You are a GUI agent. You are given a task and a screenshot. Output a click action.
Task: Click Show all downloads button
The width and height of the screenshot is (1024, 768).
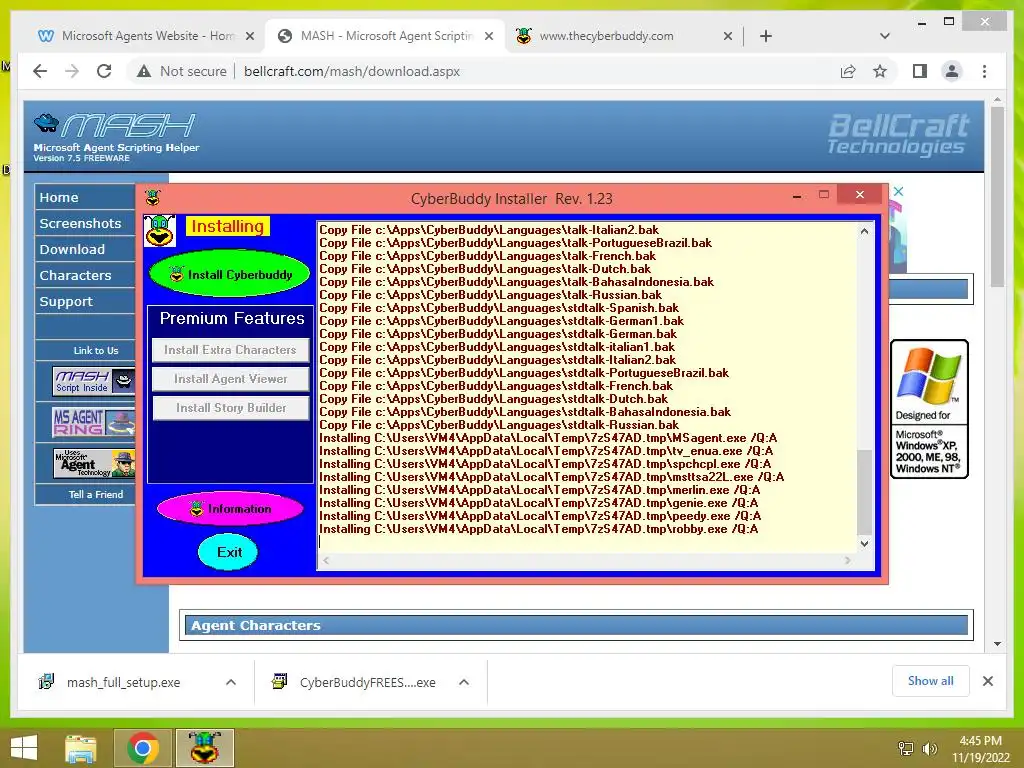coord(930,681)
